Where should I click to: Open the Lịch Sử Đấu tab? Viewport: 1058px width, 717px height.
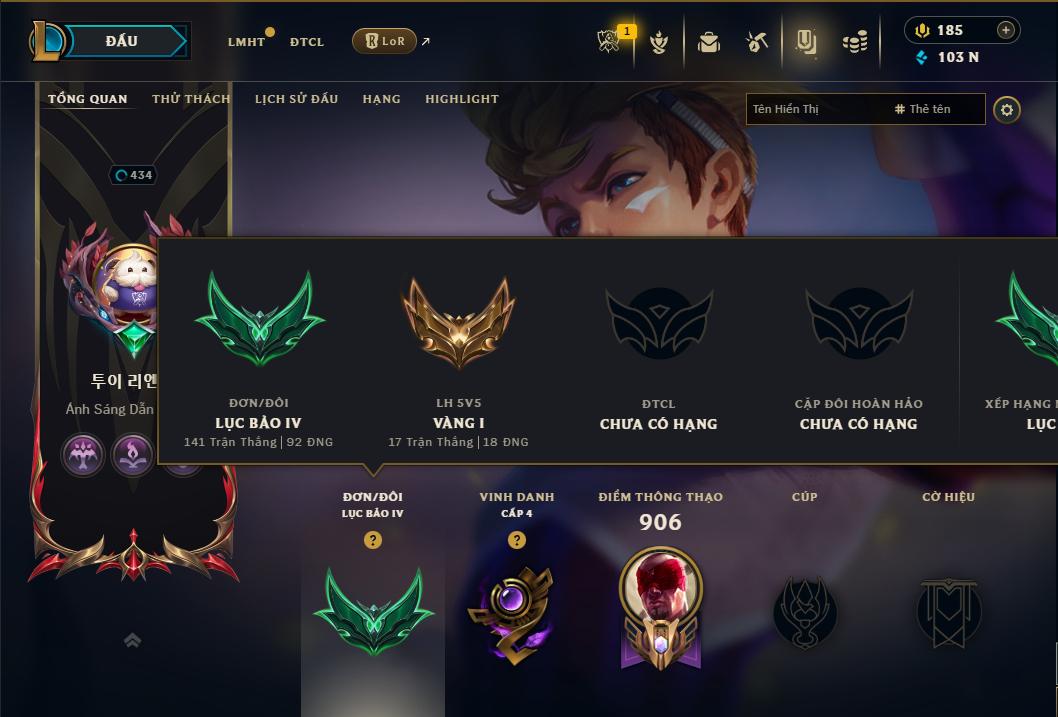point(296,99)
